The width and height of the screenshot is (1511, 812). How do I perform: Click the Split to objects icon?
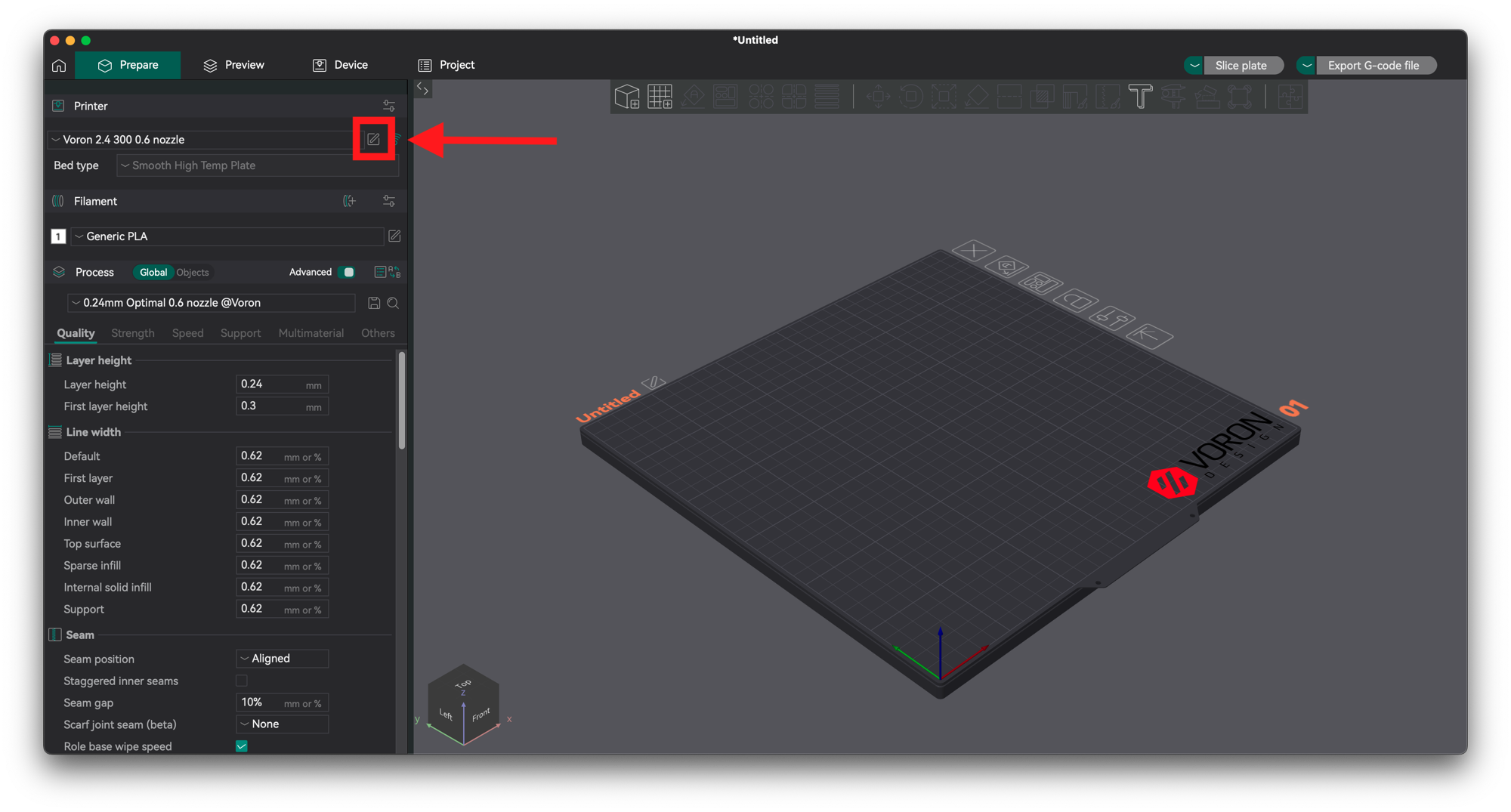[x=762, y=97]
